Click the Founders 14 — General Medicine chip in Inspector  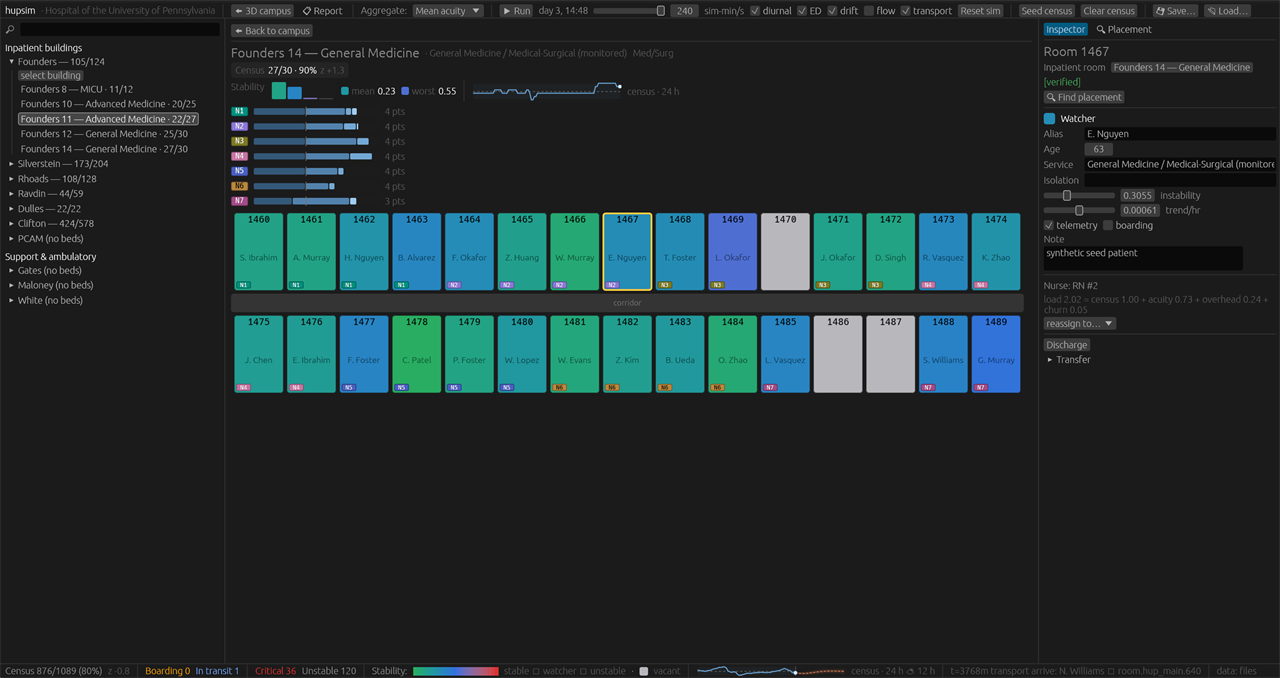[1182, 67]
